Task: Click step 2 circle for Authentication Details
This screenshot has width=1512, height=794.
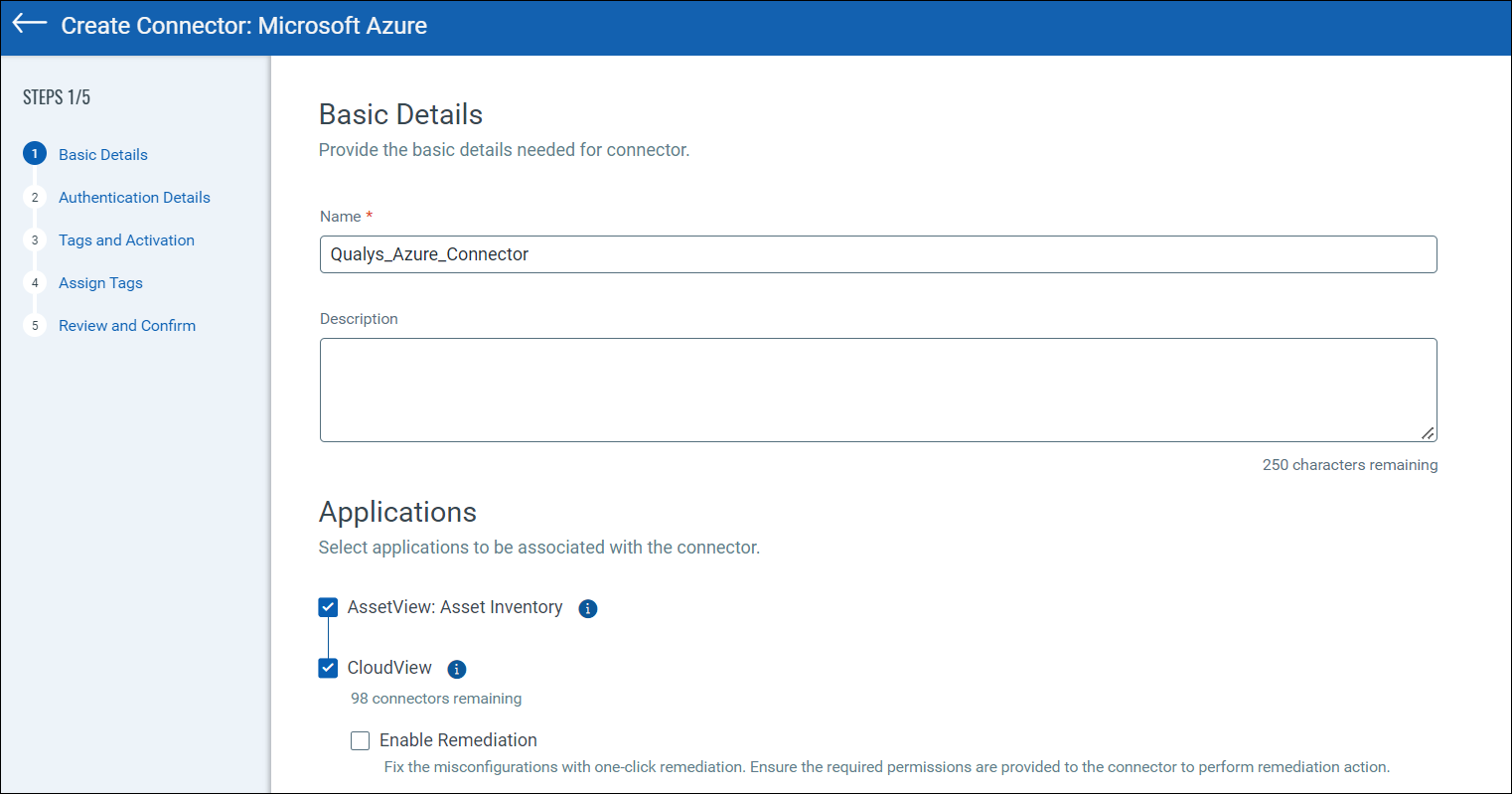Action: click(x=35, y=197)
